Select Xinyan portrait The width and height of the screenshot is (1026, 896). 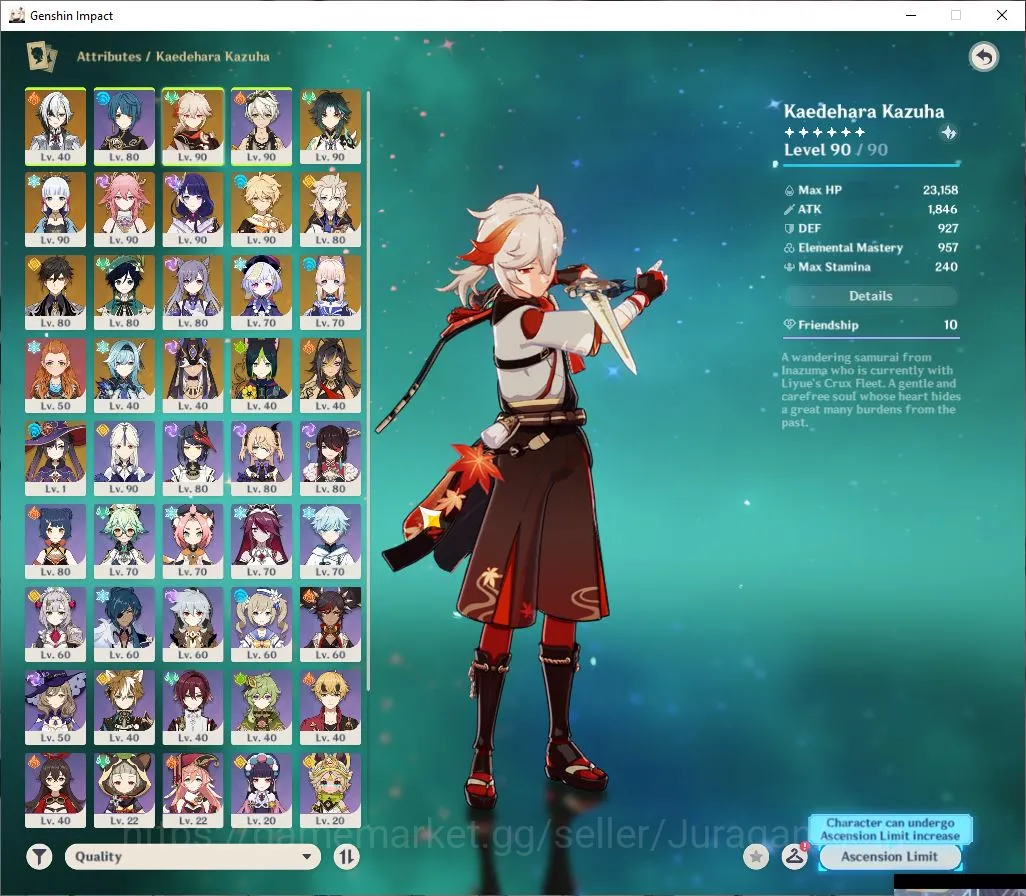pyautogui.click(x=330, y=625)
